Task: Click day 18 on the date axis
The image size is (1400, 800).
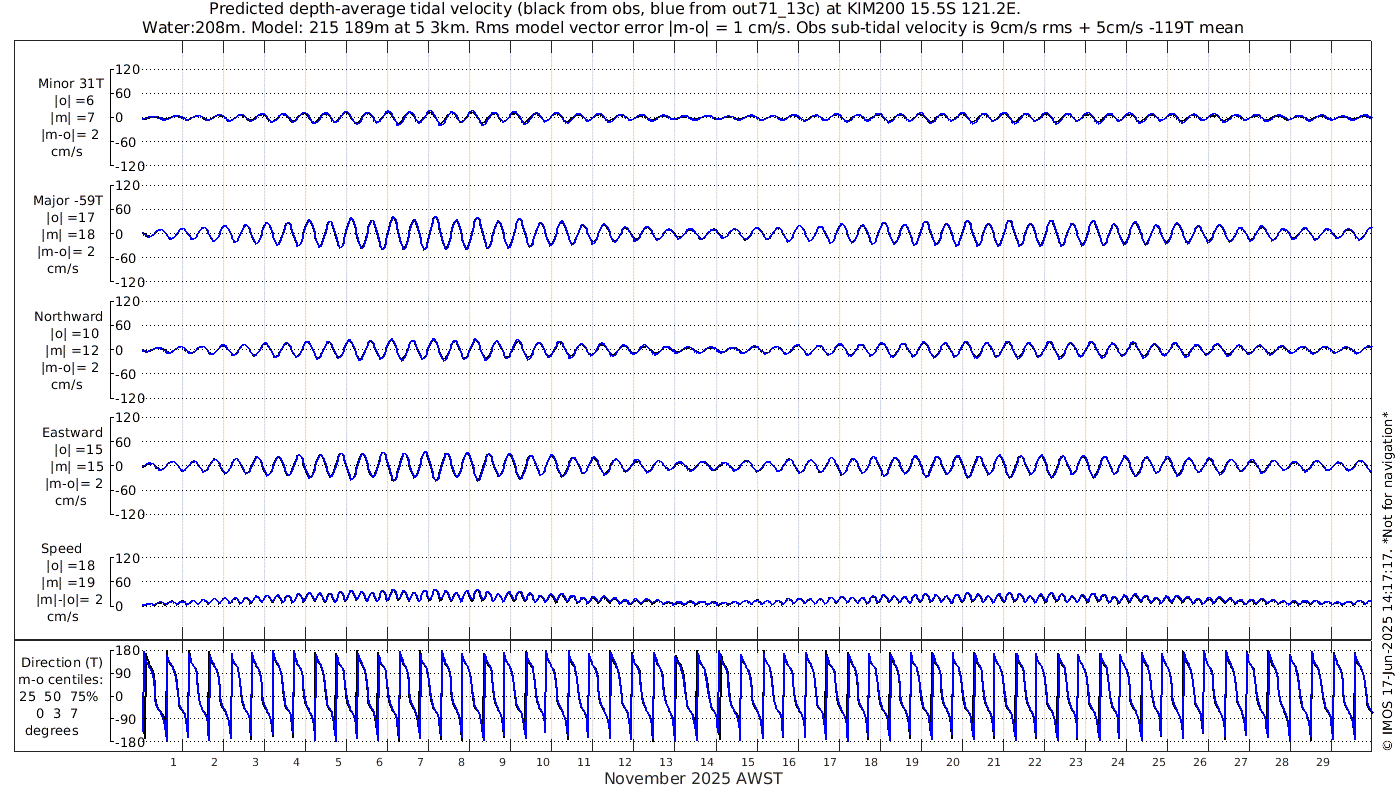Action: pyautogui.click(x=871, y=762)
